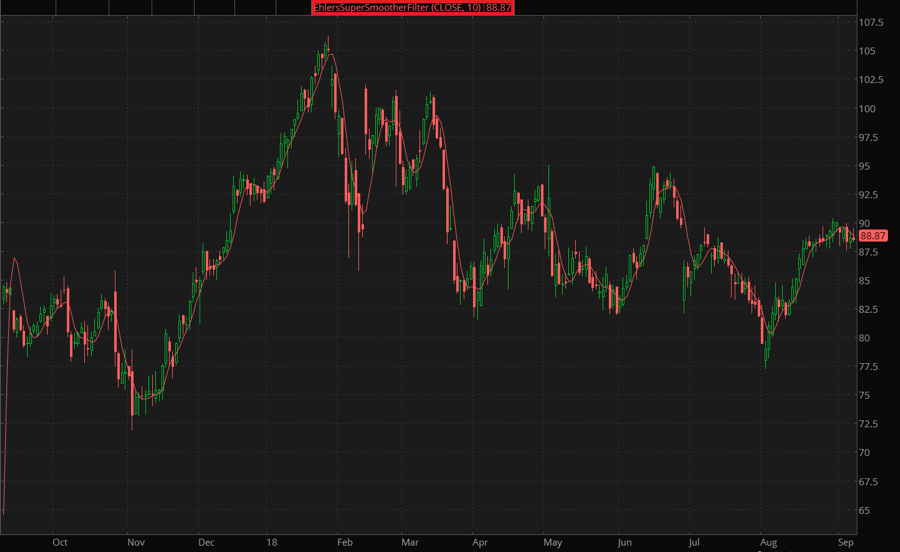Select the May time axis label

[553, 542]
